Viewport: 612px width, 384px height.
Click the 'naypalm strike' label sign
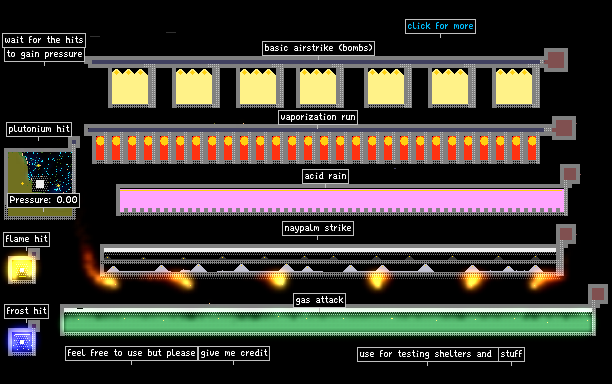pyautogui.click(x=318, y=228)
